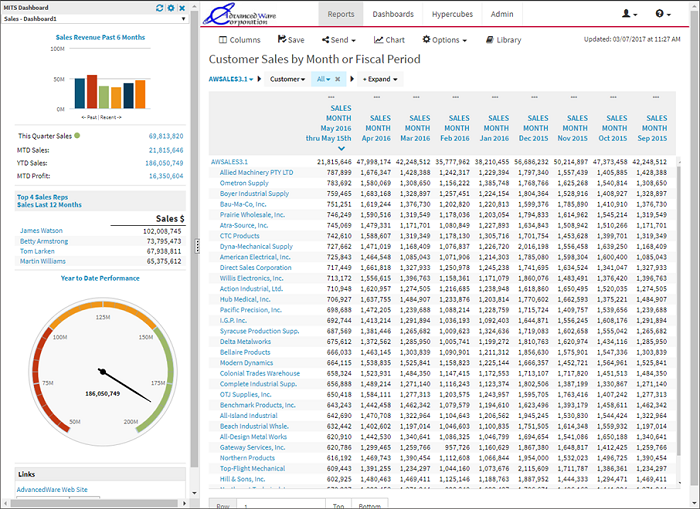Switch to the Dashboards tab
The width and height of the screenshot is (700, 509).
[x=393, y=14]
